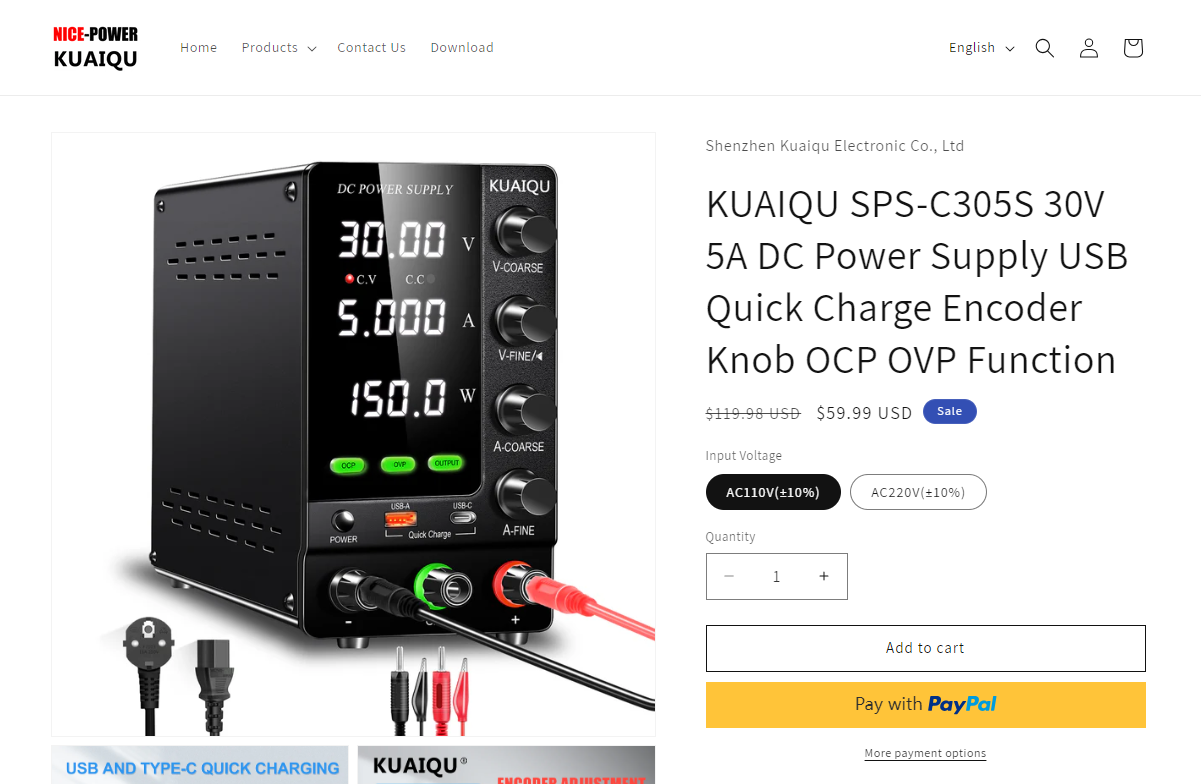The width and height of the screenshot is (1201, 784).
Task: Add the power supply to cart
Action: point(926,648)
